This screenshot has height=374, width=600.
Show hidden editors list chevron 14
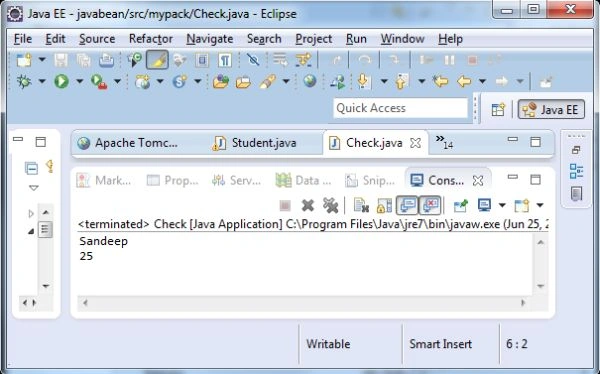(445, 142)
